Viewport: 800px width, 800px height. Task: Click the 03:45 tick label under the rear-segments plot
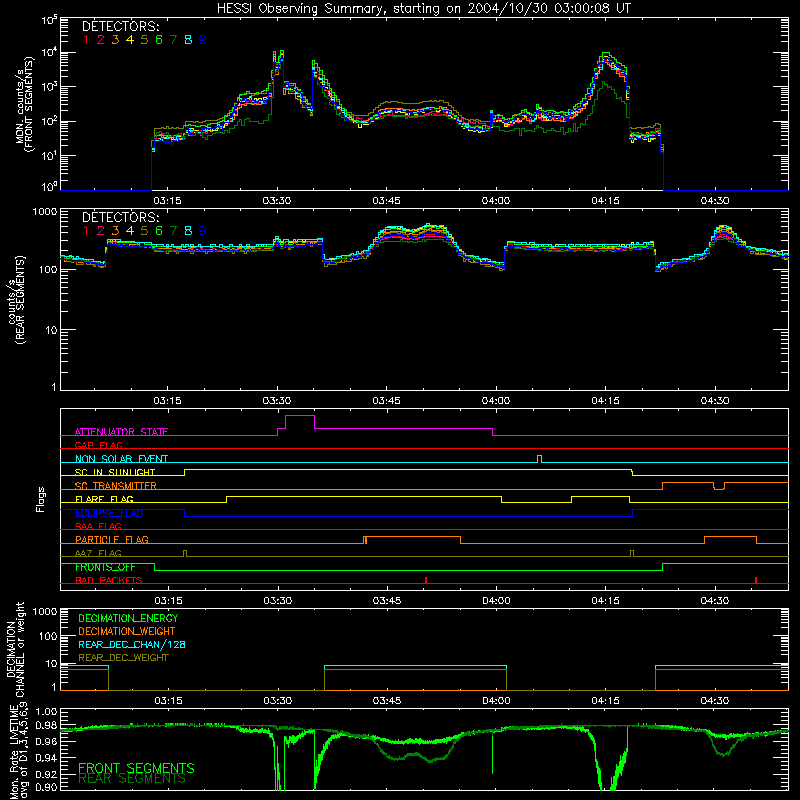tap(387, 401)
